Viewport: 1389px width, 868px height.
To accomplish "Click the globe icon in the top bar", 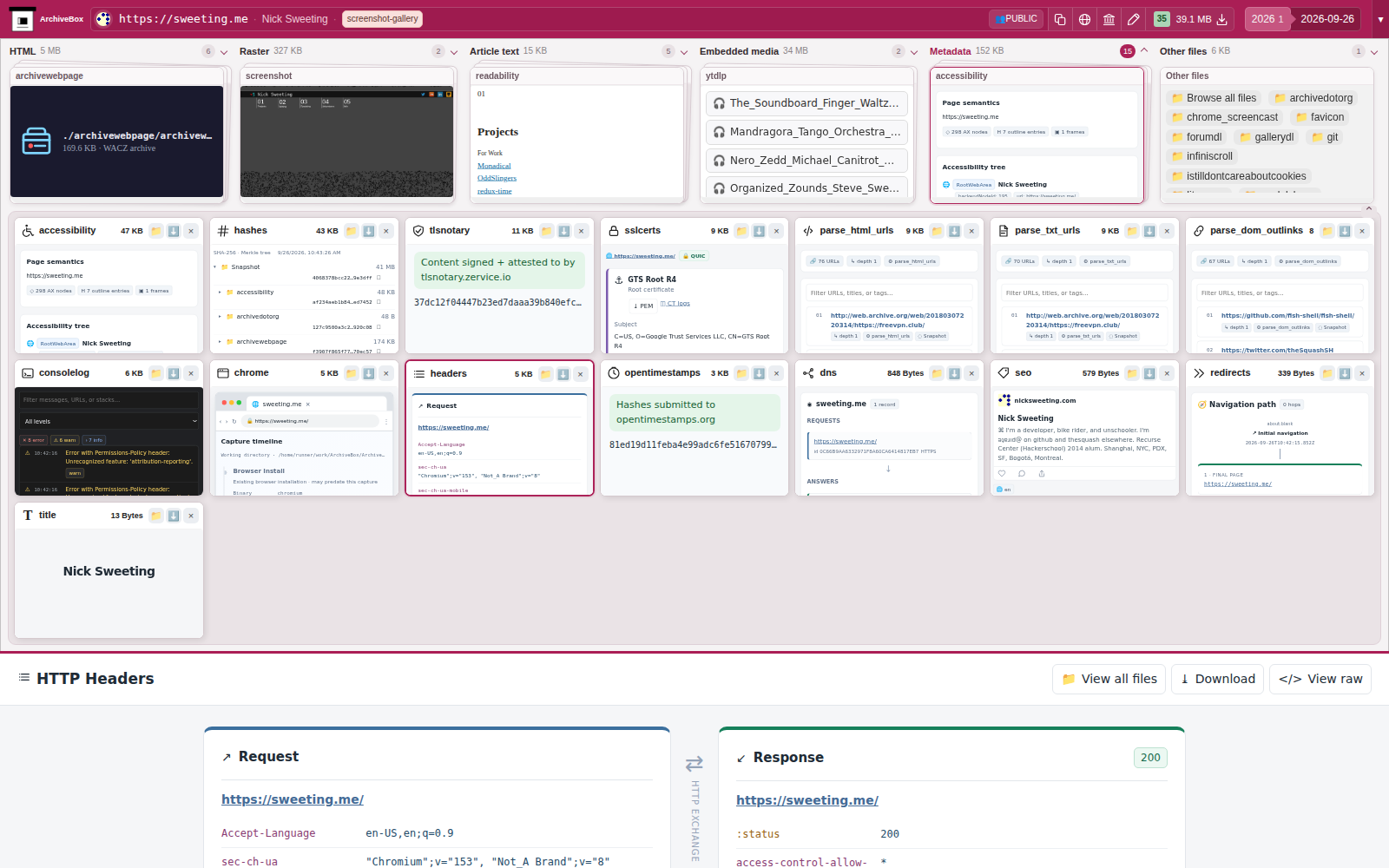I will [x=1084, y=19].
